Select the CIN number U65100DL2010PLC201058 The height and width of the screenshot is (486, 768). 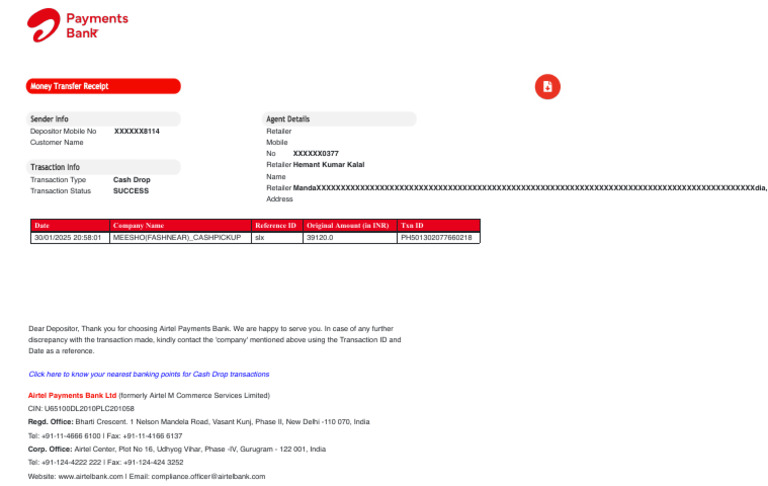(x=89, y=409)
